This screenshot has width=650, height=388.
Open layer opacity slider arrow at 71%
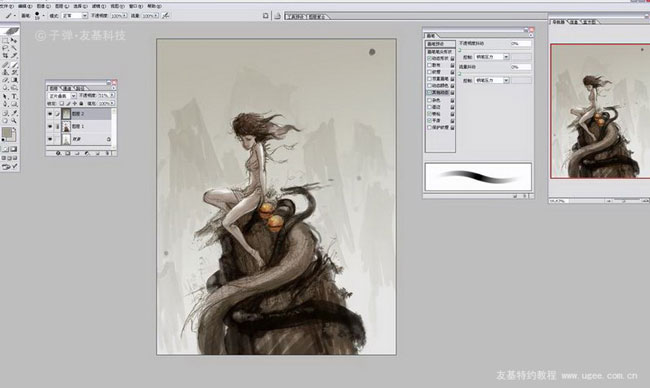112,95
